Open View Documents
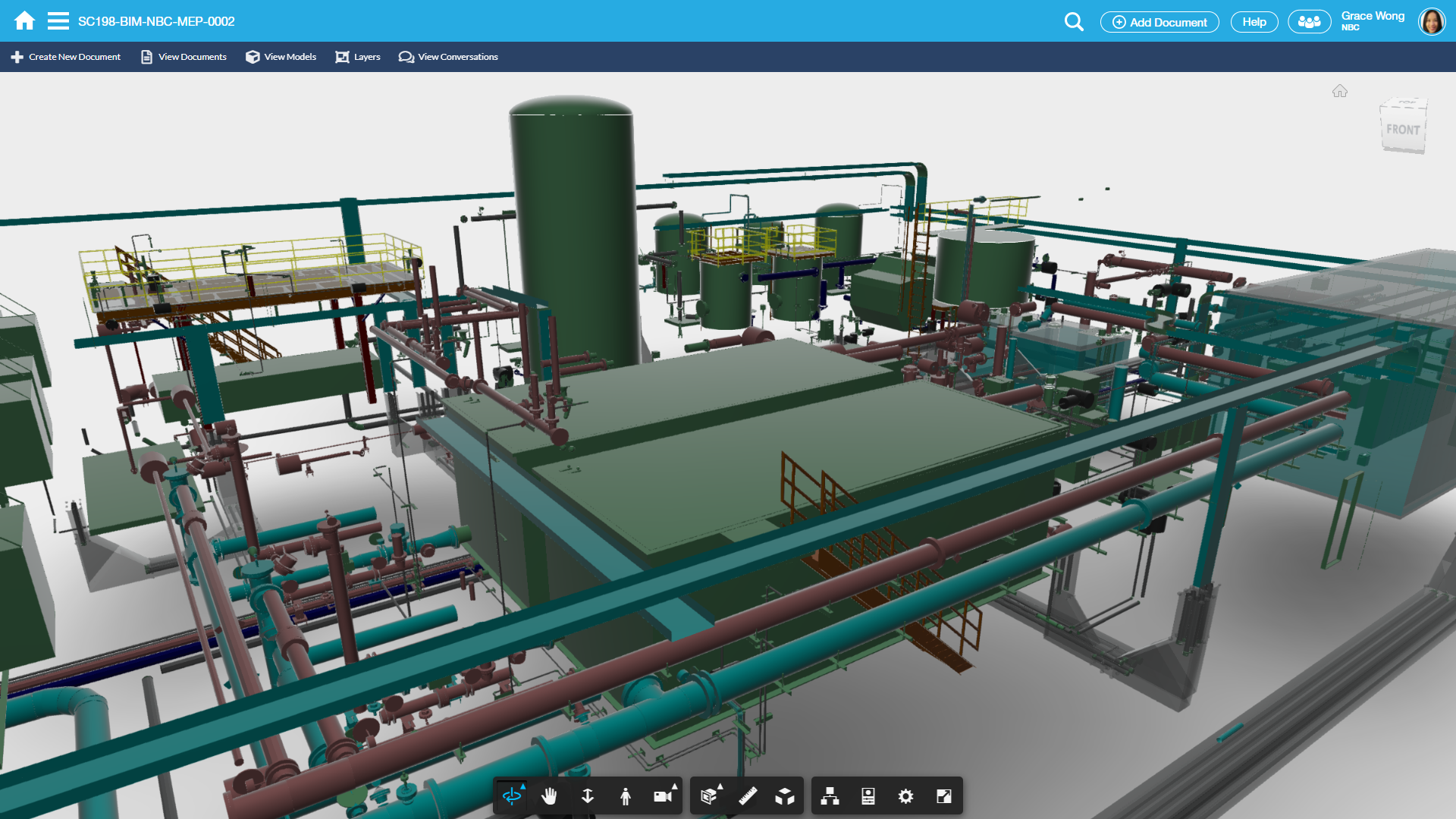Viewport: 1456px width, 819px height. click(x=184, y=57)
